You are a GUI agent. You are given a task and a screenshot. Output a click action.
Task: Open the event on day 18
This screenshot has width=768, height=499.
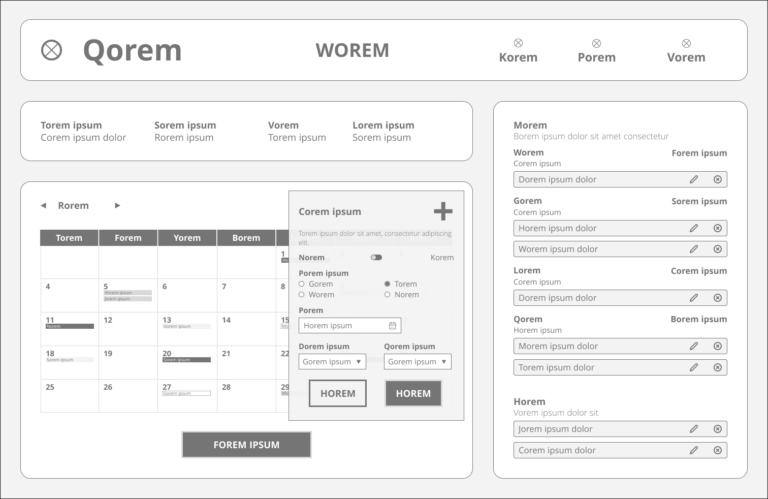pos(70,359)
